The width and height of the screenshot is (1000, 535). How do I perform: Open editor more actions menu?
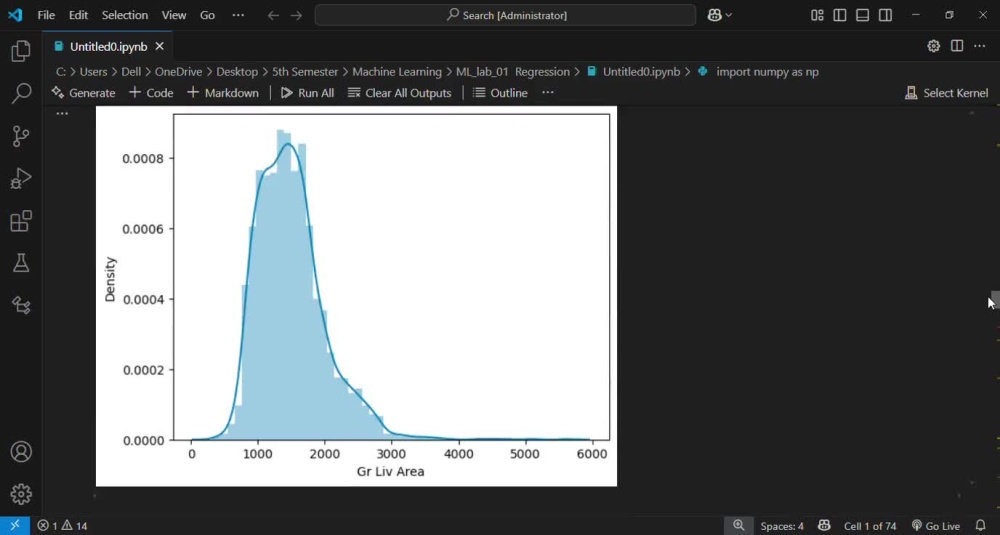click(x=980, y=46)
